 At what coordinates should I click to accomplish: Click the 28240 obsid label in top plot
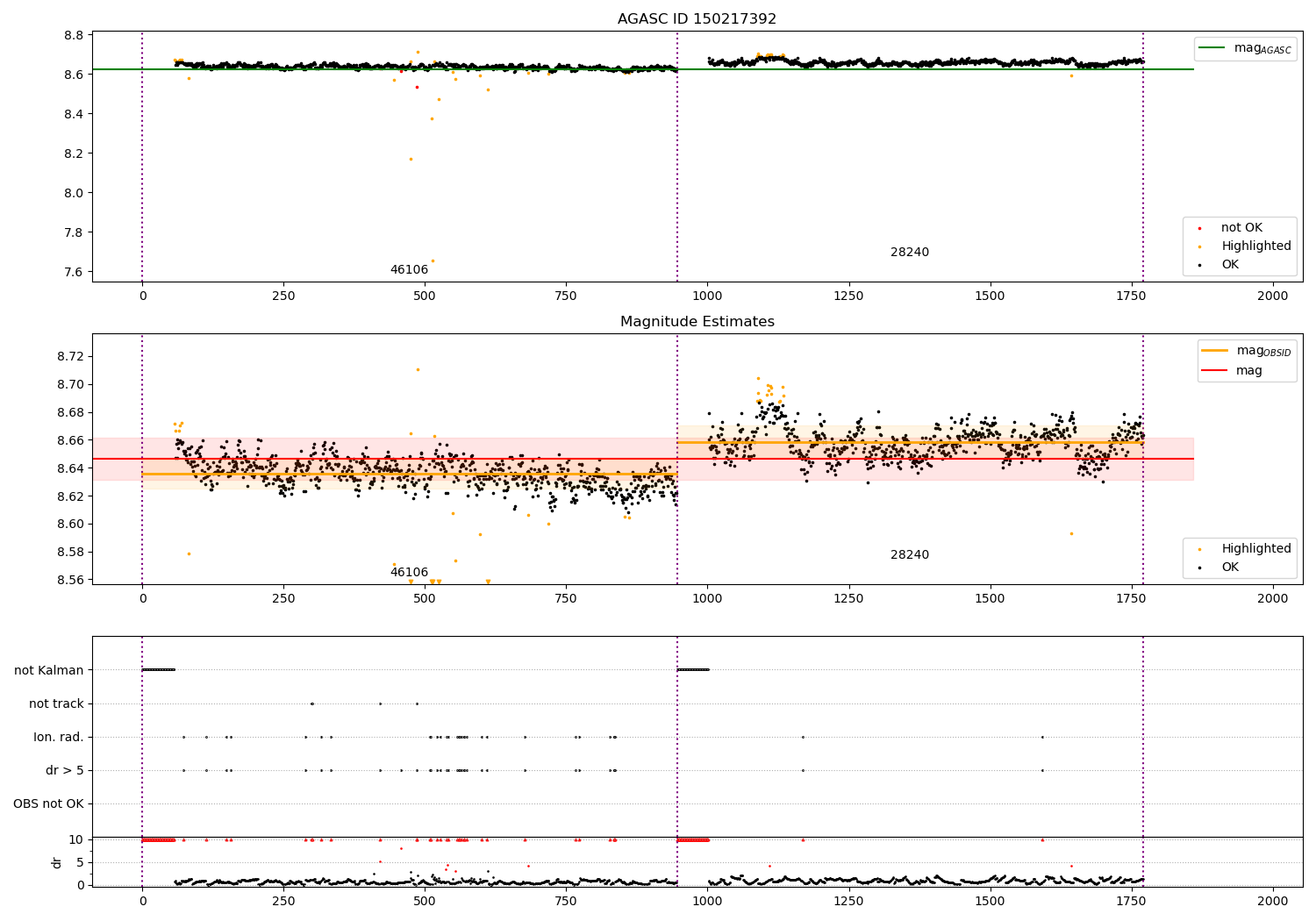pyautogui.click(x=910, y=253)
